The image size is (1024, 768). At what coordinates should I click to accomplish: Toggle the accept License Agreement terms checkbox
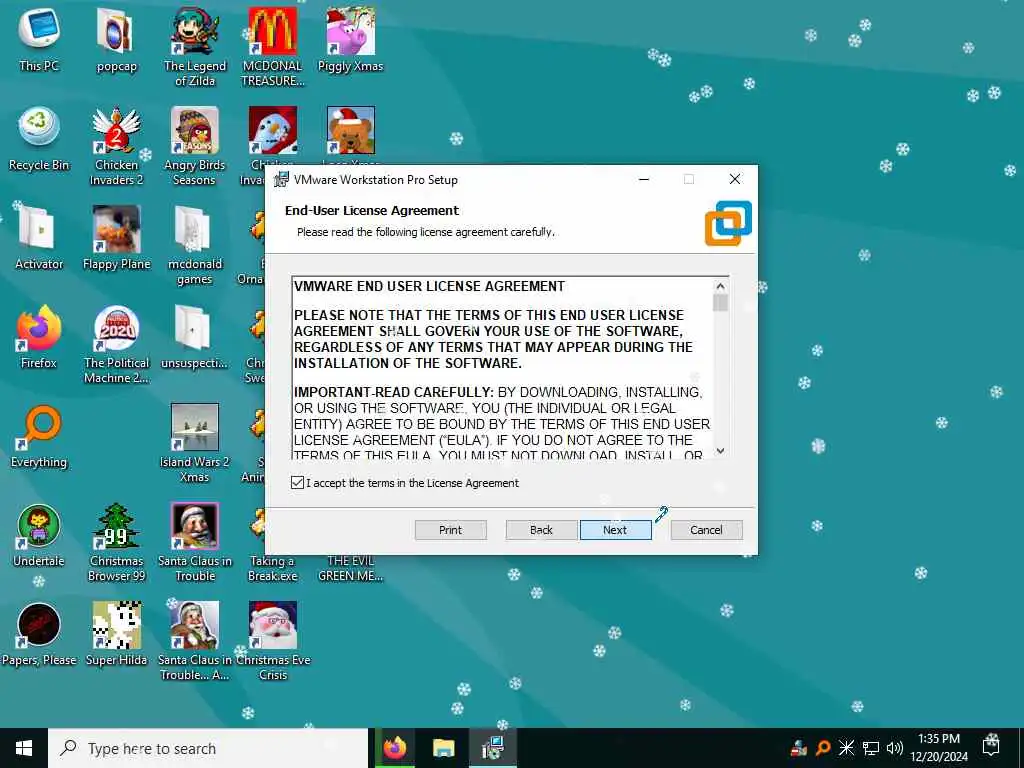coord(297,483)
